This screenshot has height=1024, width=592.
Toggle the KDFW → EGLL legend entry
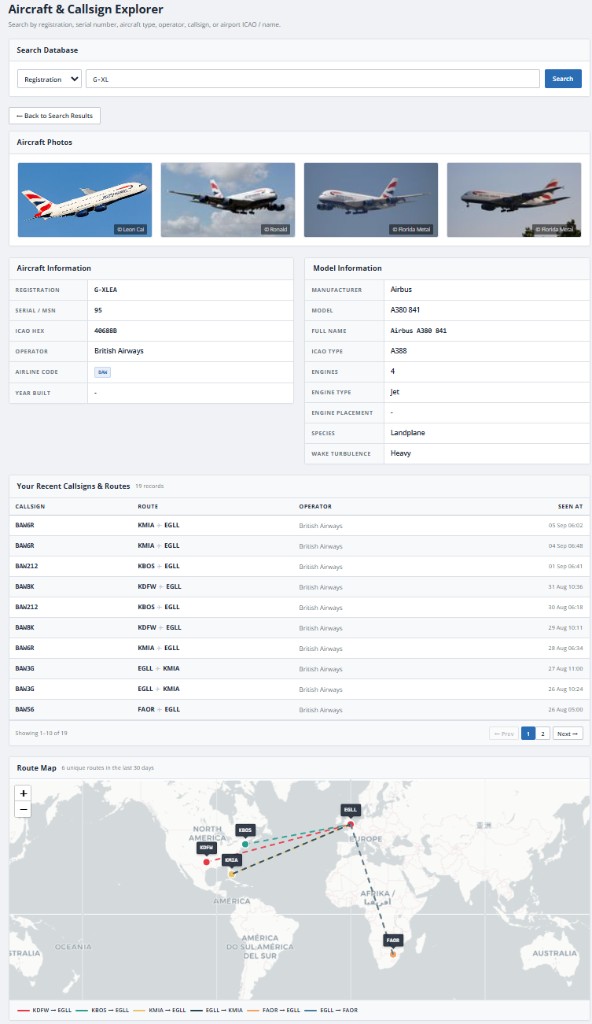44,1010
